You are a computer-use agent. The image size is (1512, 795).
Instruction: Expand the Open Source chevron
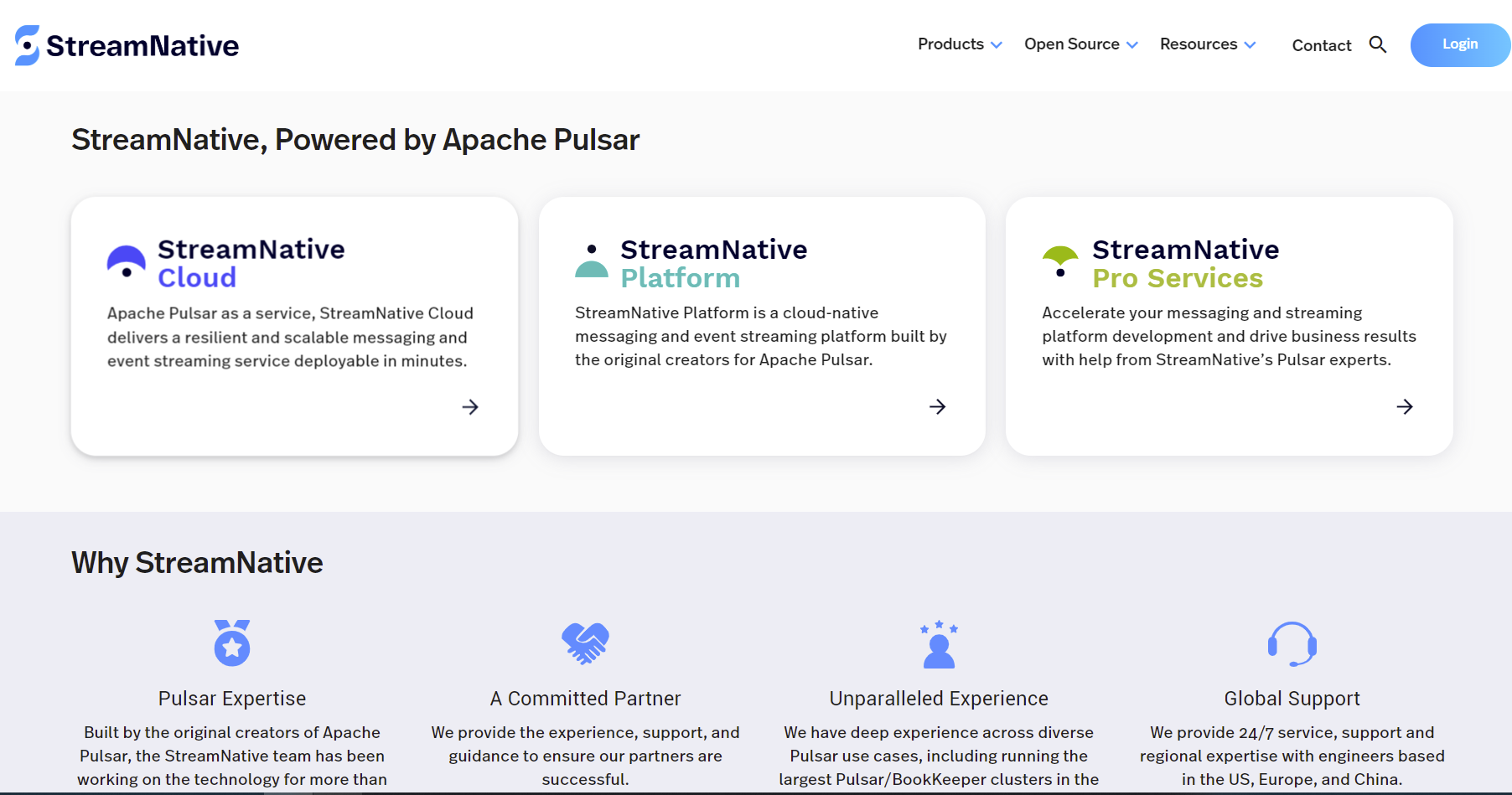pos(1132,45)
